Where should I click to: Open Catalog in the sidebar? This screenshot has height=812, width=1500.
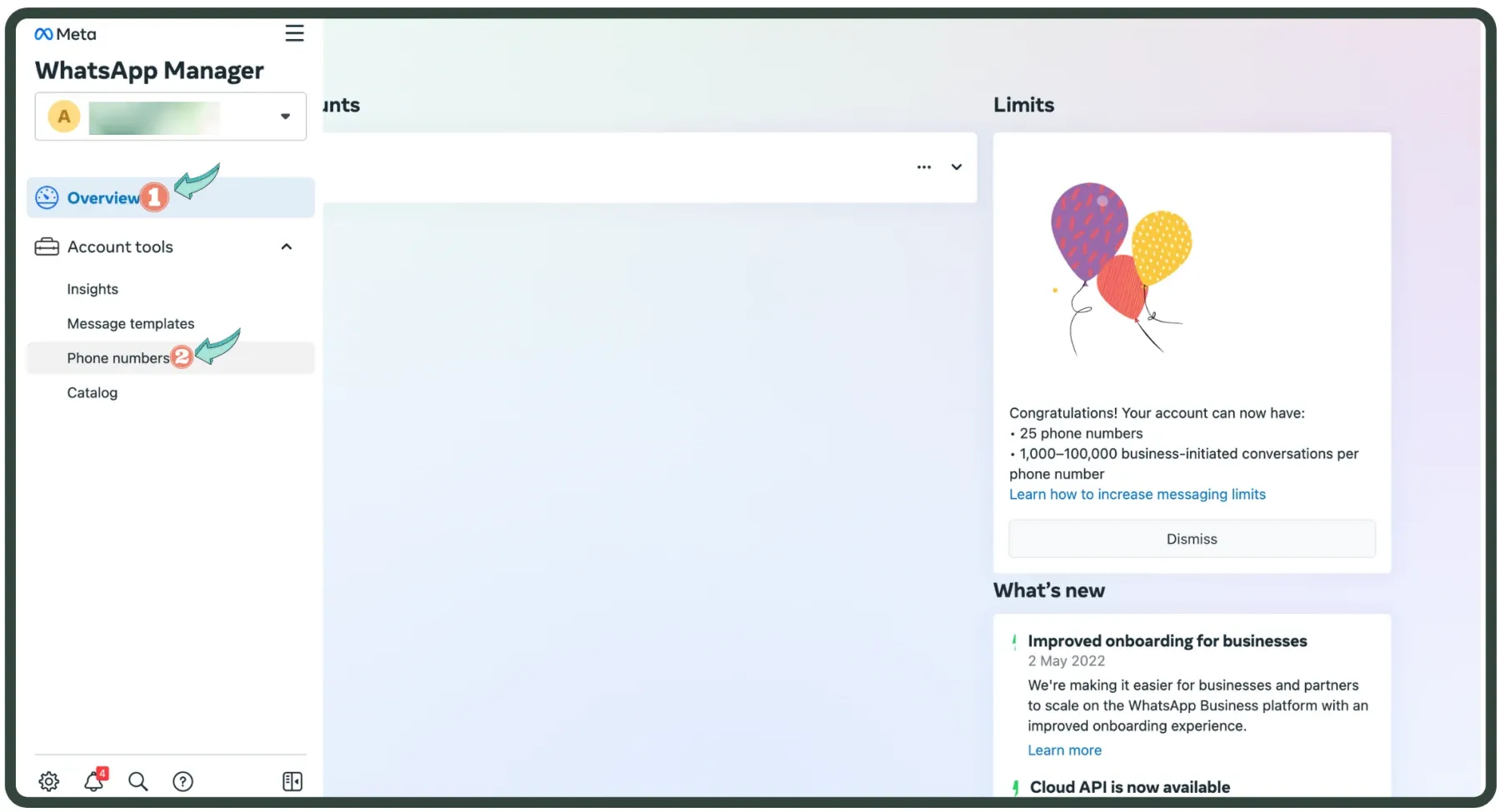[92, 392]
